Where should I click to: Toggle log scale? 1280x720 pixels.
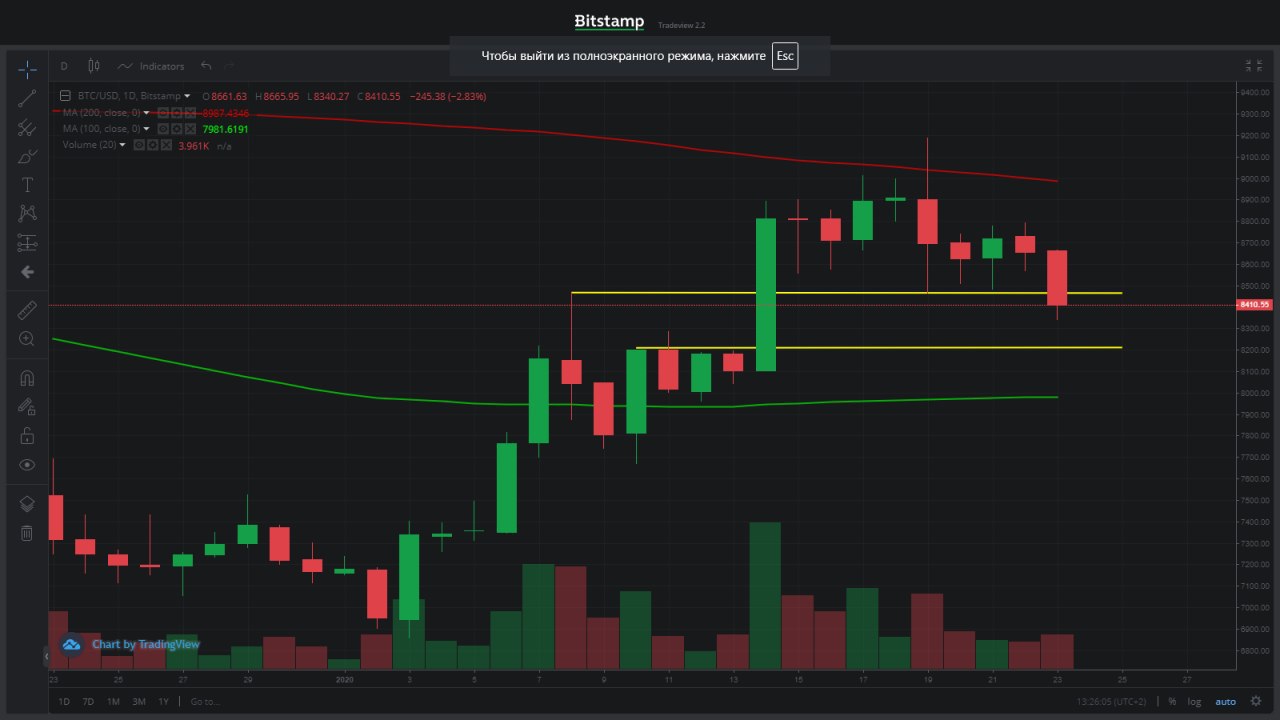click(1195, 701)
